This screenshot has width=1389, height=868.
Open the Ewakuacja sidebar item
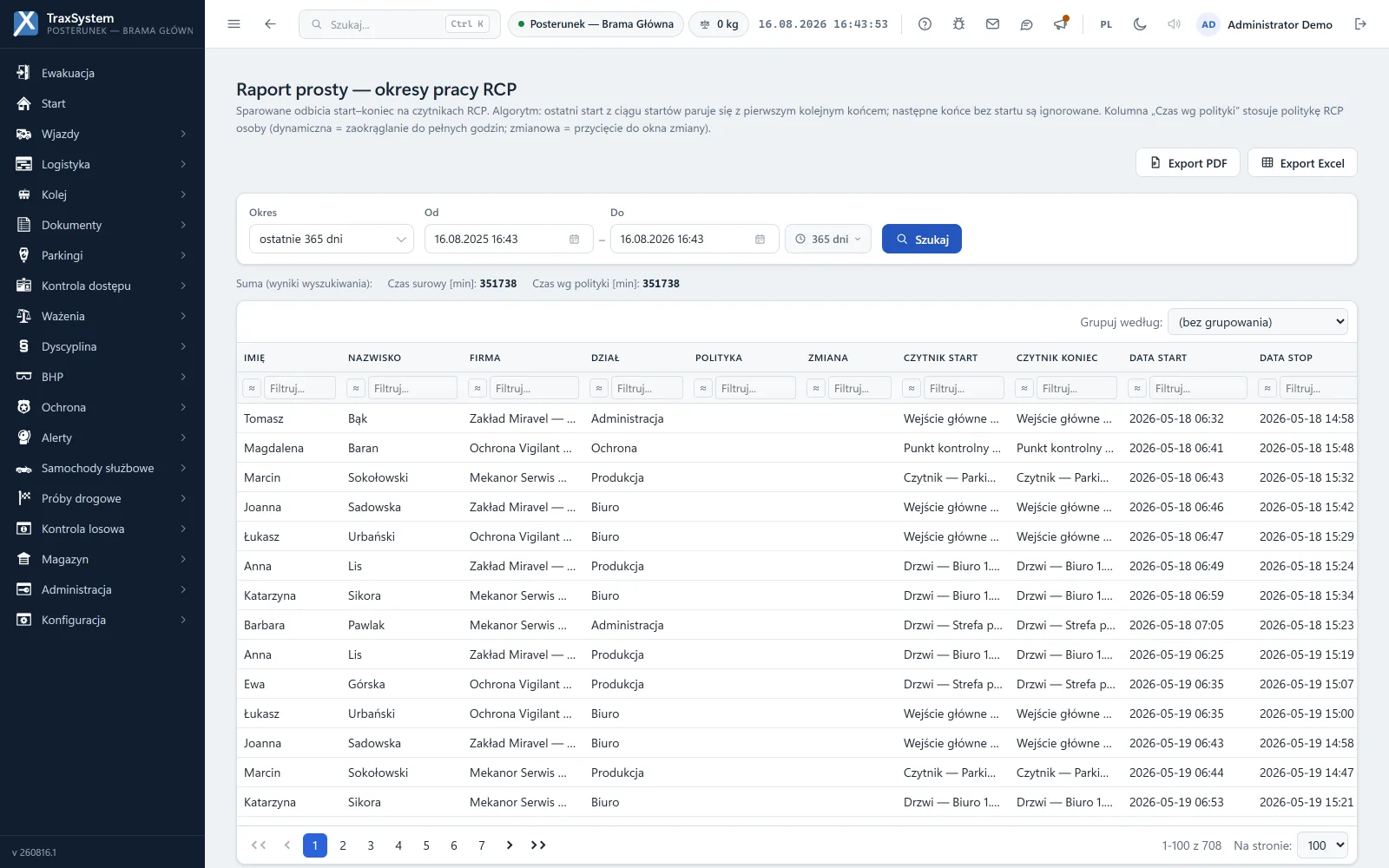coord(102,73)
